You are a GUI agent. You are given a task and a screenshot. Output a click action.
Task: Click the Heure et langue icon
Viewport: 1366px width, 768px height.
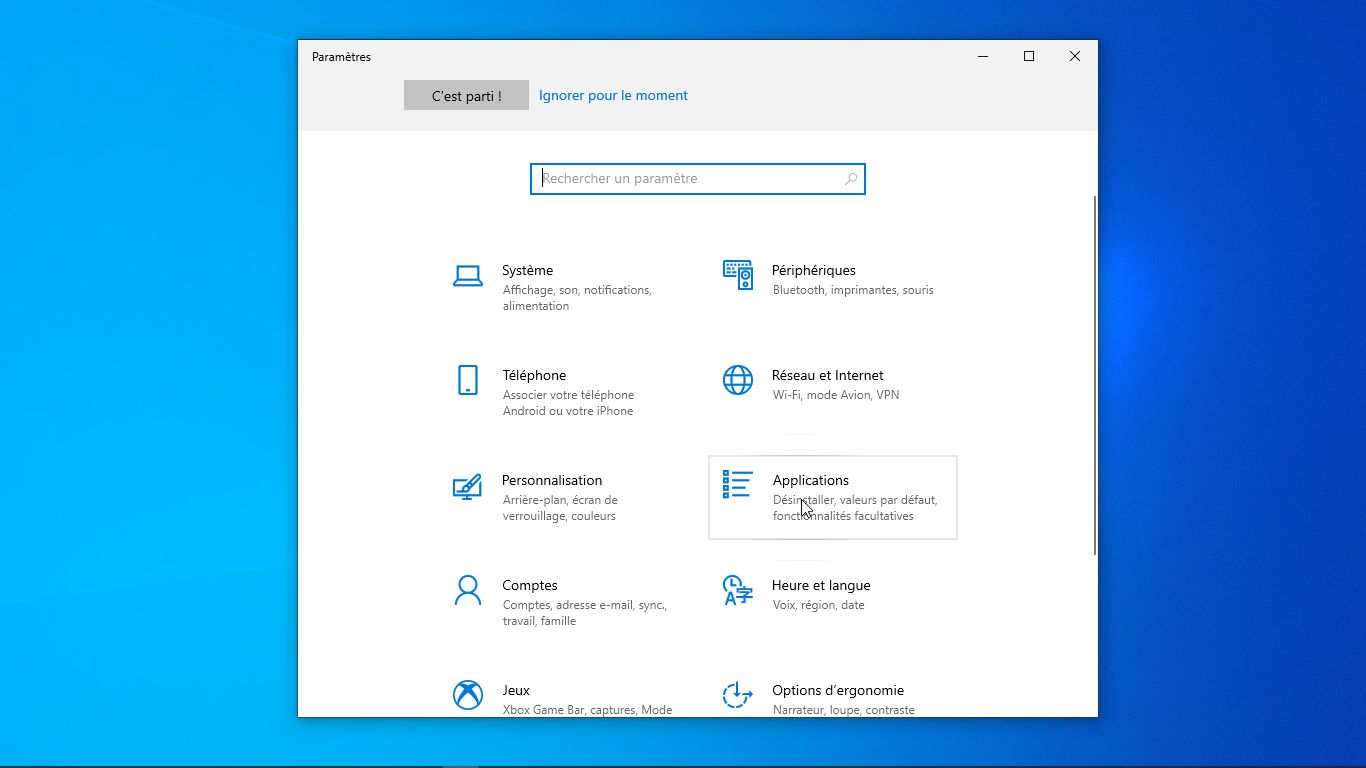(x=737, y=590)
